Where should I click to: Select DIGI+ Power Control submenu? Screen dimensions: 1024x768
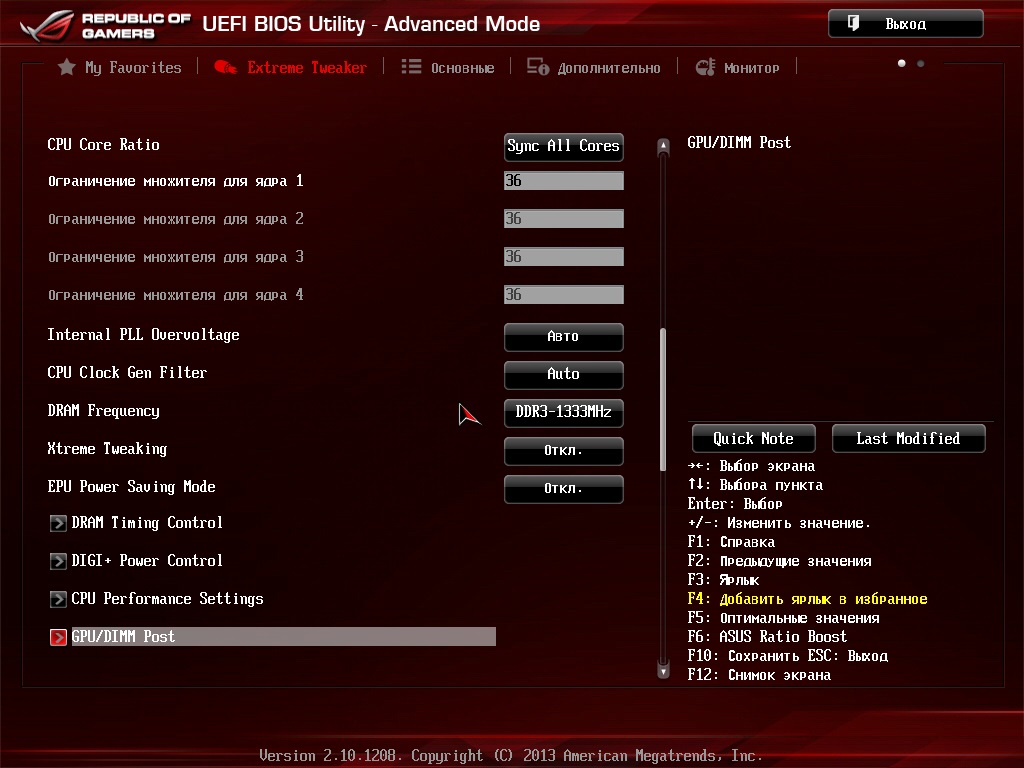(147, 560)
